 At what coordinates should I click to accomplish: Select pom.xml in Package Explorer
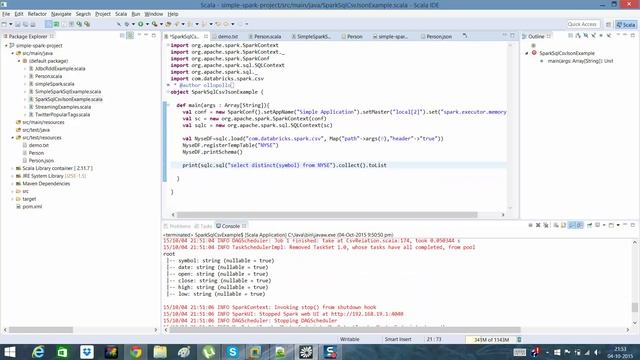coord(32,207)
